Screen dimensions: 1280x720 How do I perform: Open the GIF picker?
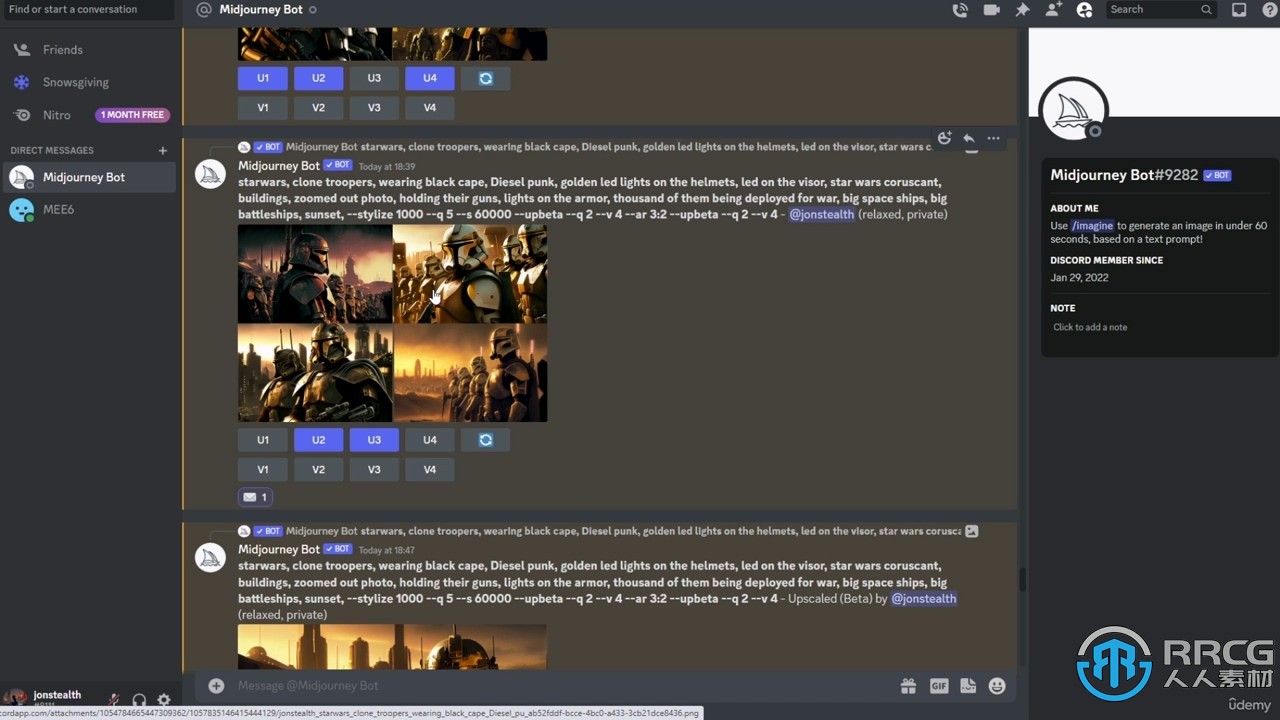point(938,685)
